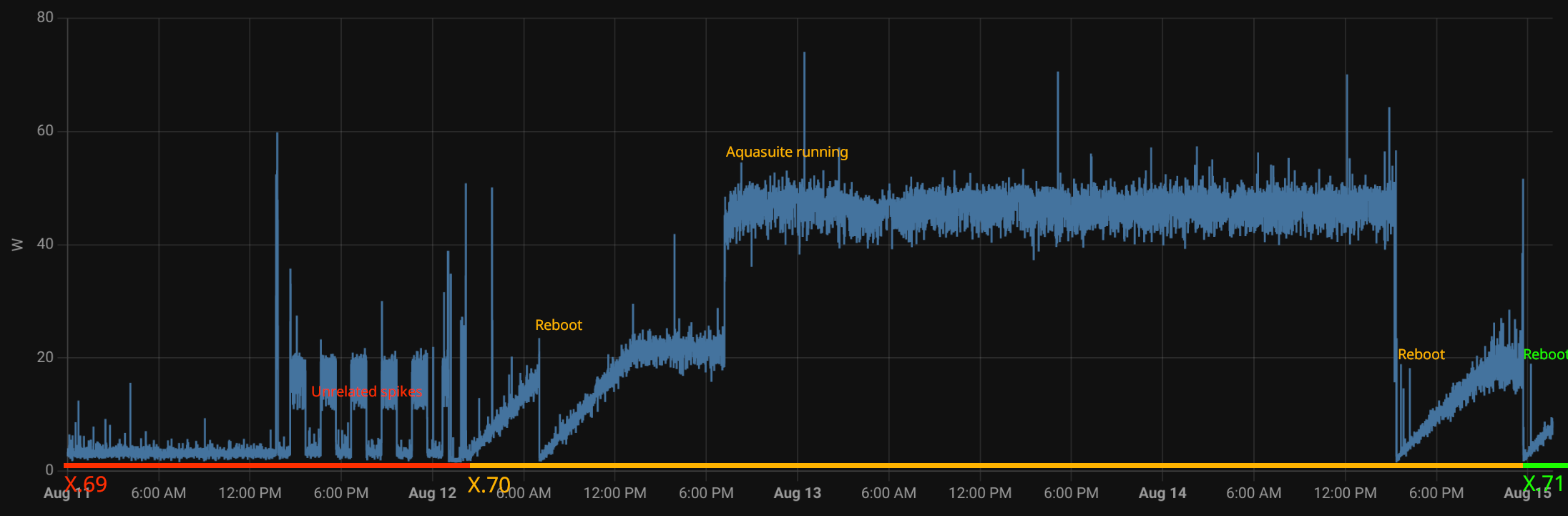Click the green X.71 timeline bar
The width and height of the screenshot is (1568, 516).
[1545, 466]
